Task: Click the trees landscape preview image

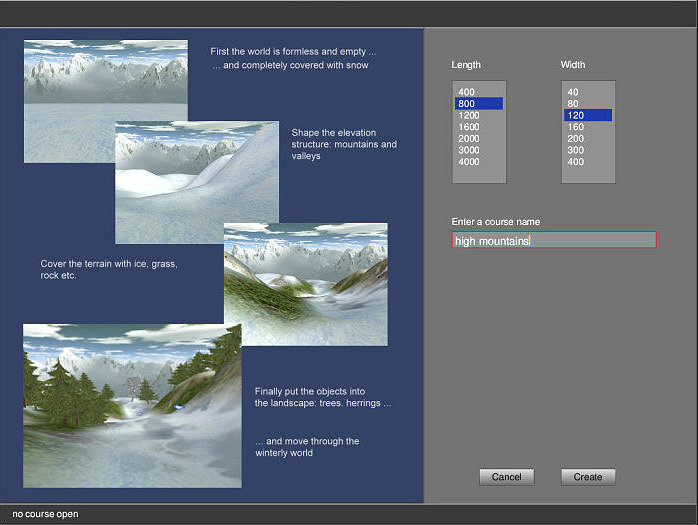Action: pos(132,406)
